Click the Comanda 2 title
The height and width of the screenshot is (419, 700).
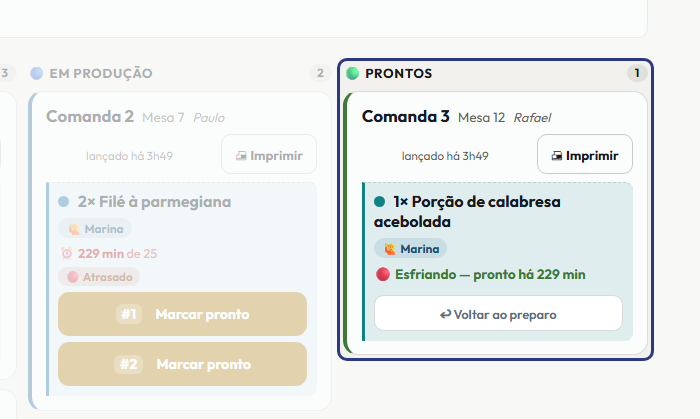tap(90, 116)
